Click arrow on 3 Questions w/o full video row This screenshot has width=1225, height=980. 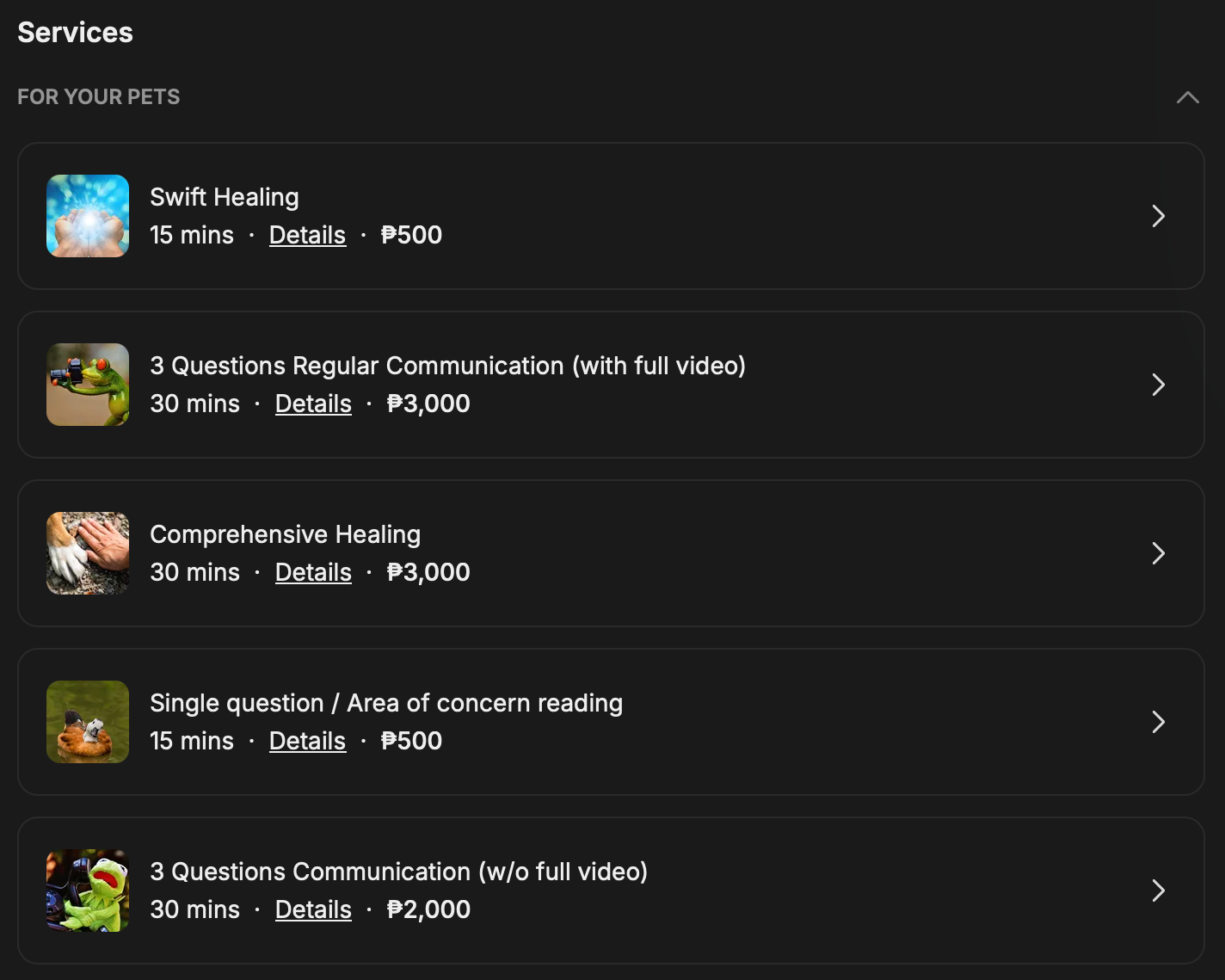click(x=1158, y=891)
